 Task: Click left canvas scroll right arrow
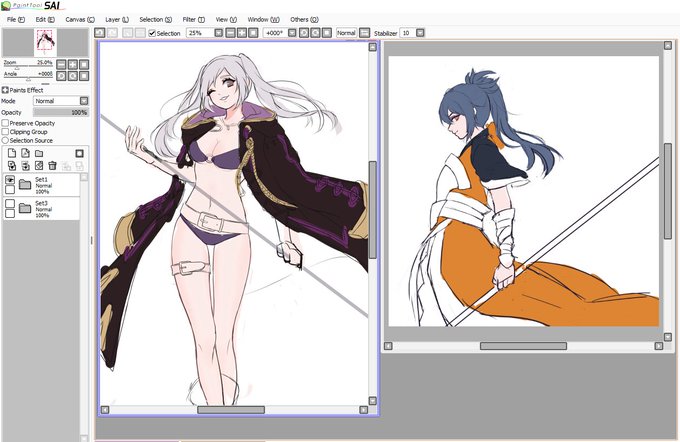pyautogui.click(x=363, y=410)
